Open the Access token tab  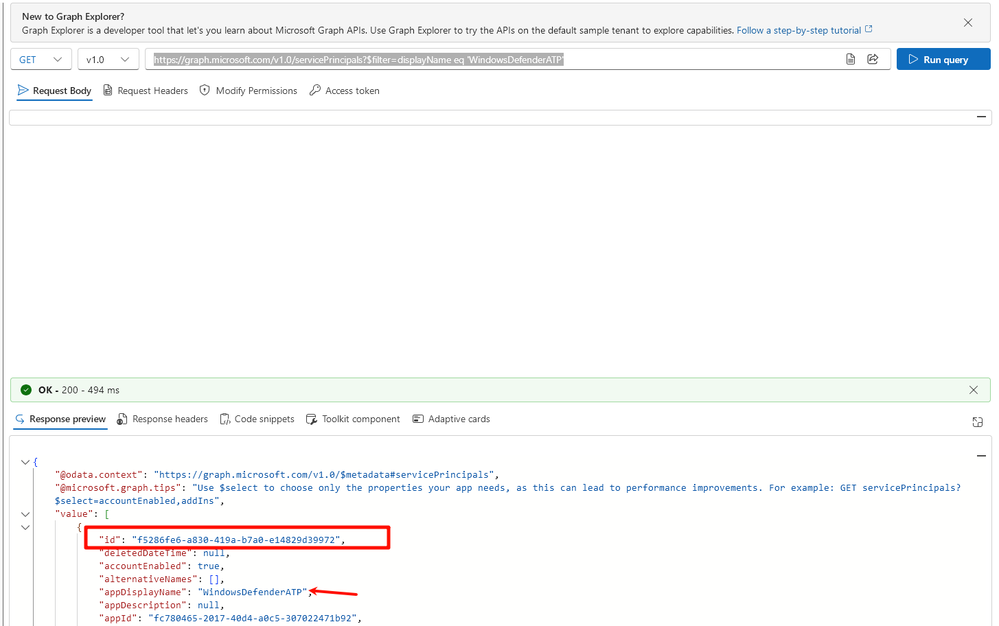[x=345, y=90]
